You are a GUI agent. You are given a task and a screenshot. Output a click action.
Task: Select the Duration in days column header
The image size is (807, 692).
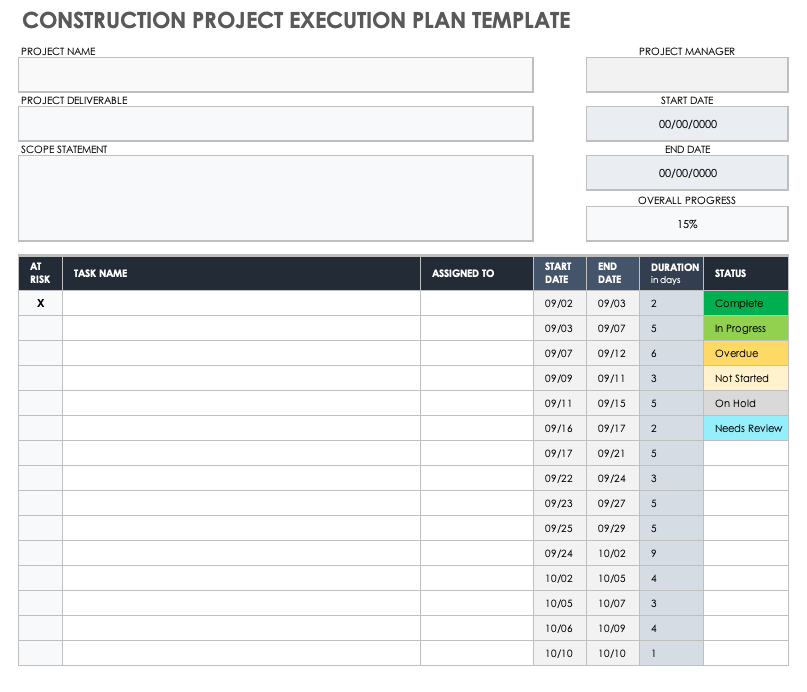click(x=671, y=273)
